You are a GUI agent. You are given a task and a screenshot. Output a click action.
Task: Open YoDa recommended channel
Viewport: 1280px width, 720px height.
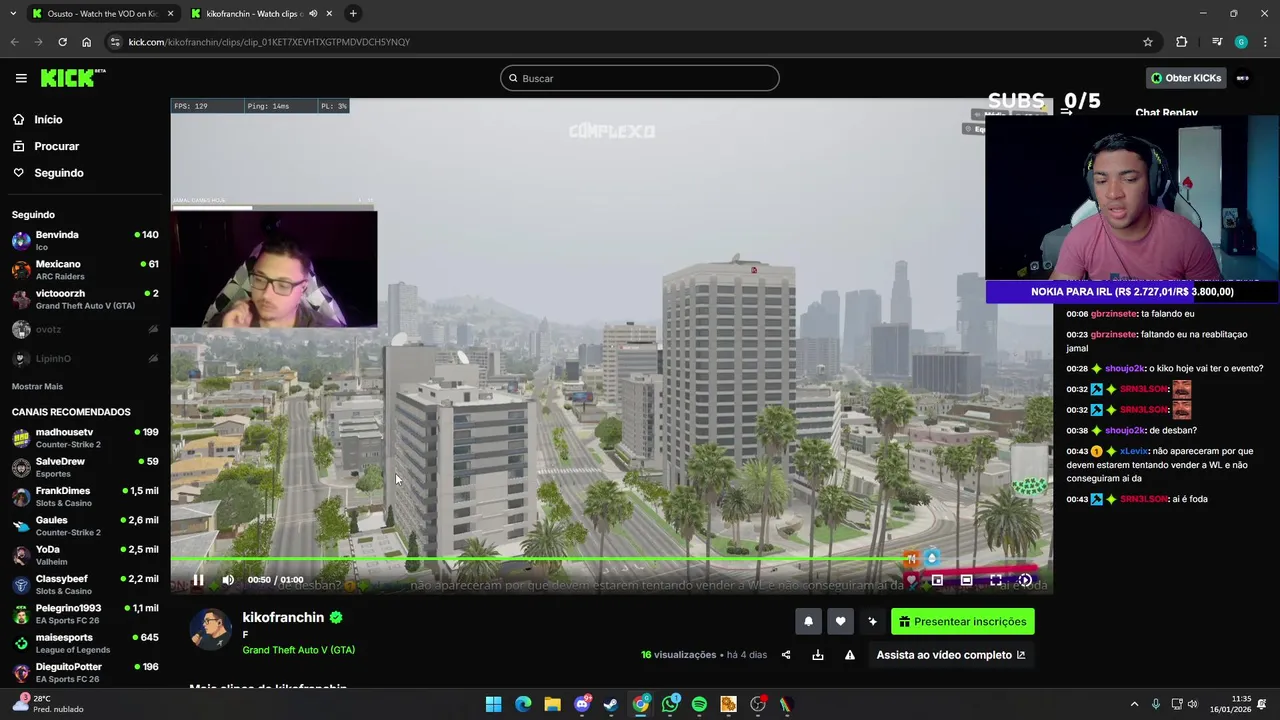click(x=85, y=555)
